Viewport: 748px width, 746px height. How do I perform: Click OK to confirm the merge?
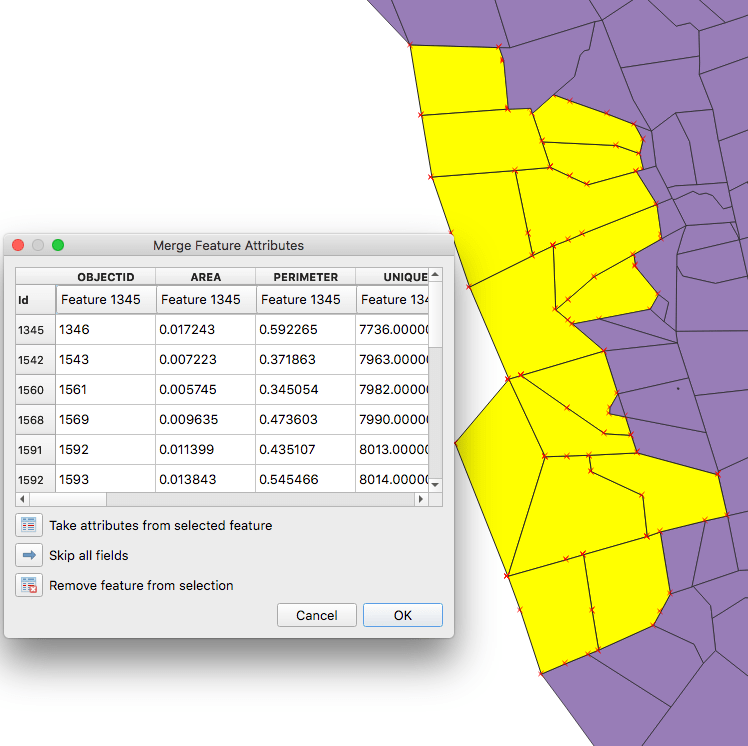pyautogui.click(x=403, y=615)
